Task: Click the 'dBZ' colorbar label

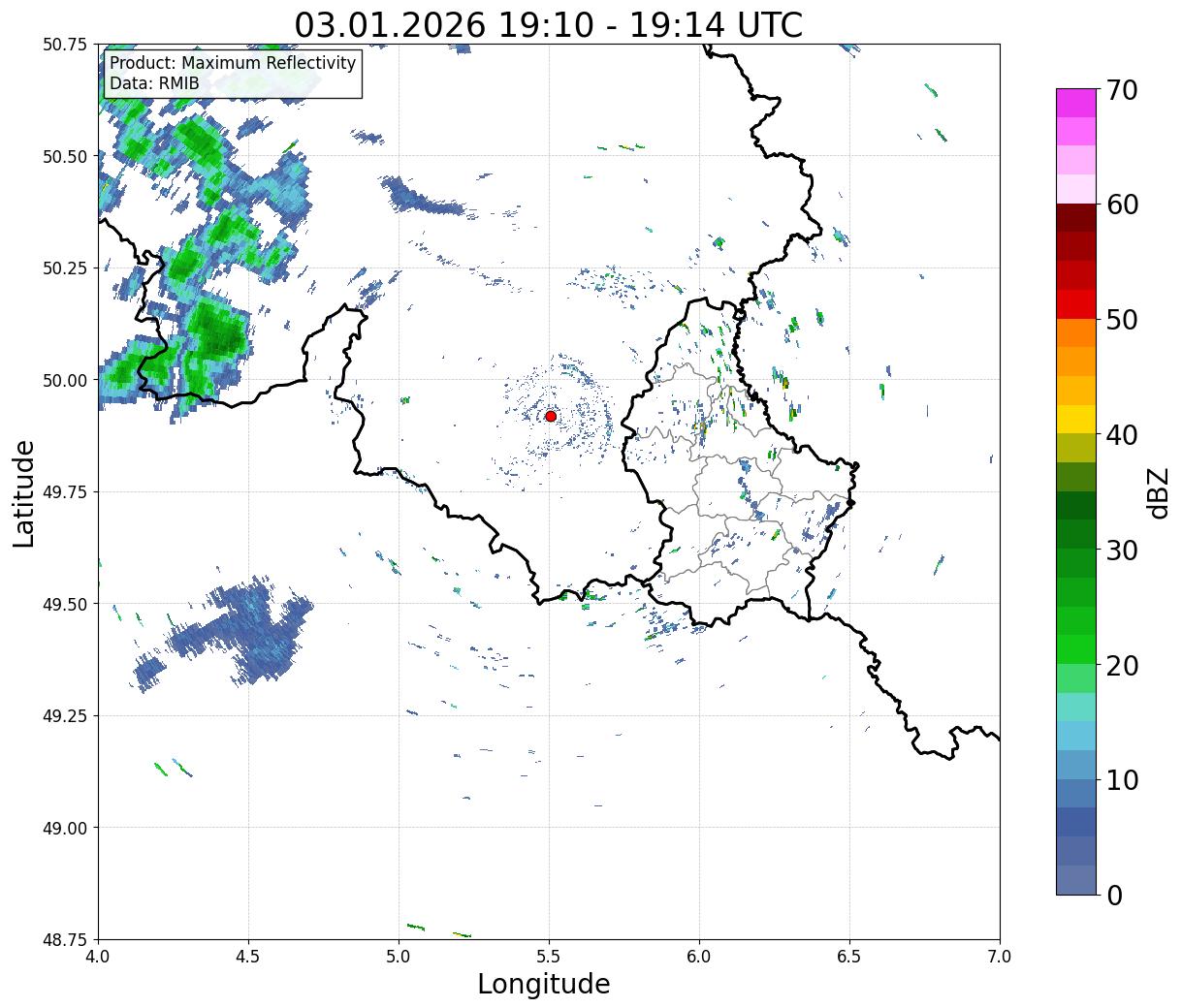Action: [1159, 492]
